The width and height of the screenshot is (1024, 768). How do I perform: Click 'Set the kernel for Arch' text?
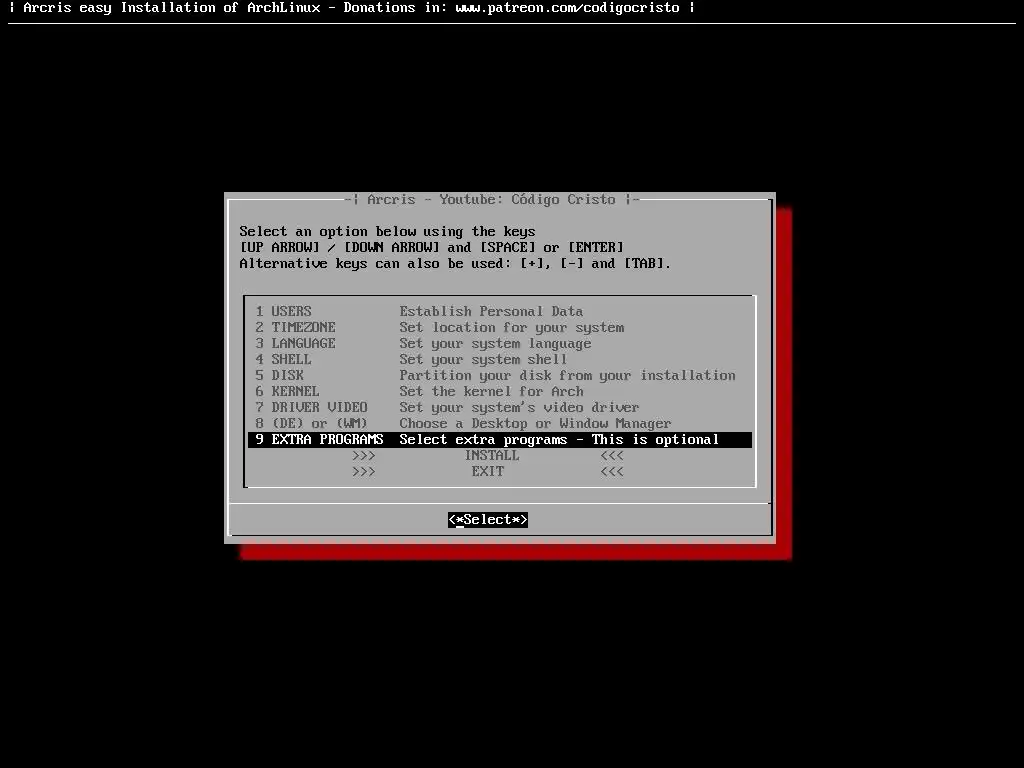tap(491, 392)
